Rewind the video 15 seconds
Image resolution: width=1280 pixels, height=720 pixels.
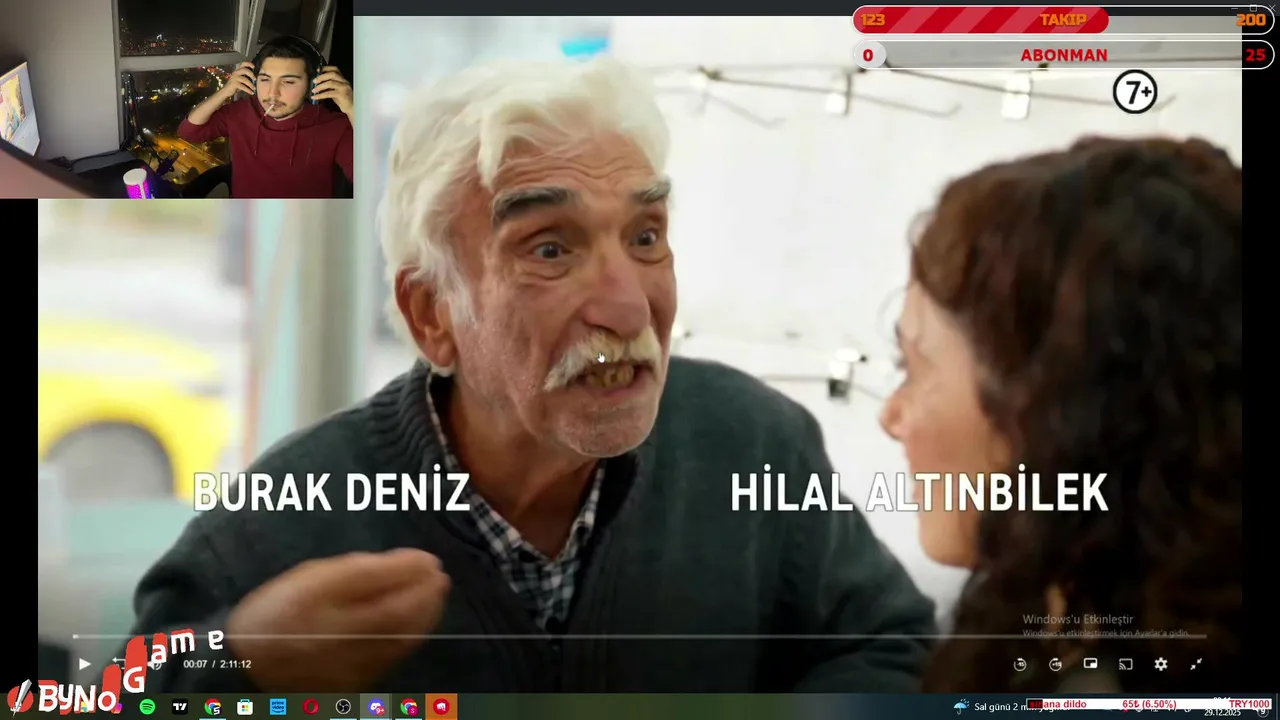click(x=1019, y=664)
